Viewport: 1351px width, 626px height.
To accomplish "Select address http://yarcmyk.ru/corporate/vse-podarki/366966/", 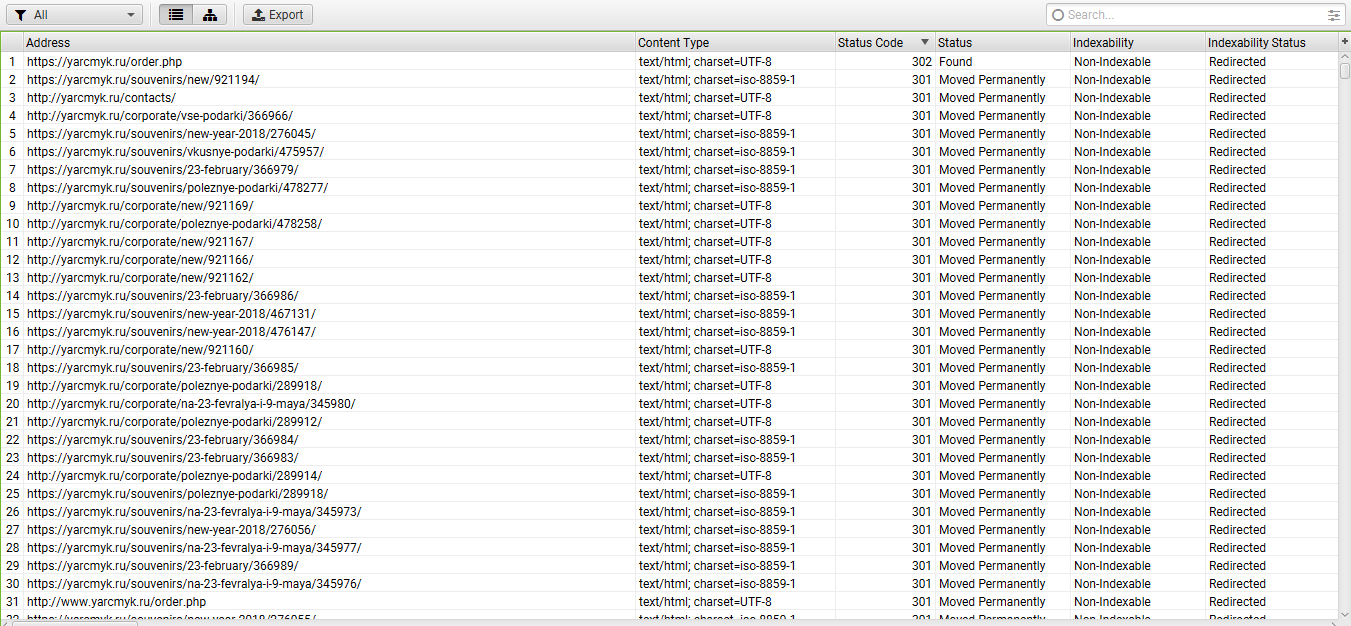I will (x=159, y=116).
